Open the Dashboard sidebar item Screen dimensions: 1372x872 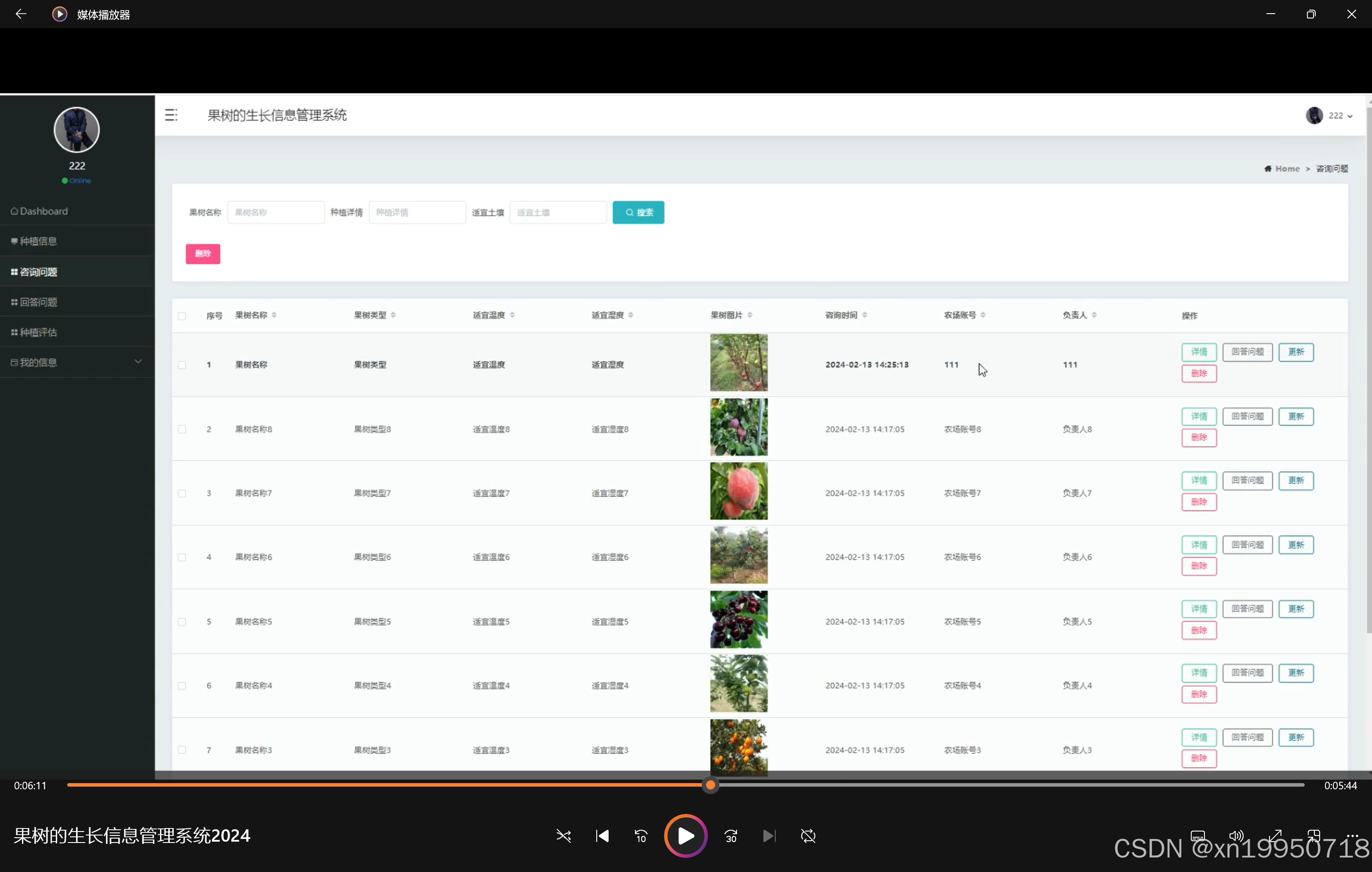pos(77,211)
